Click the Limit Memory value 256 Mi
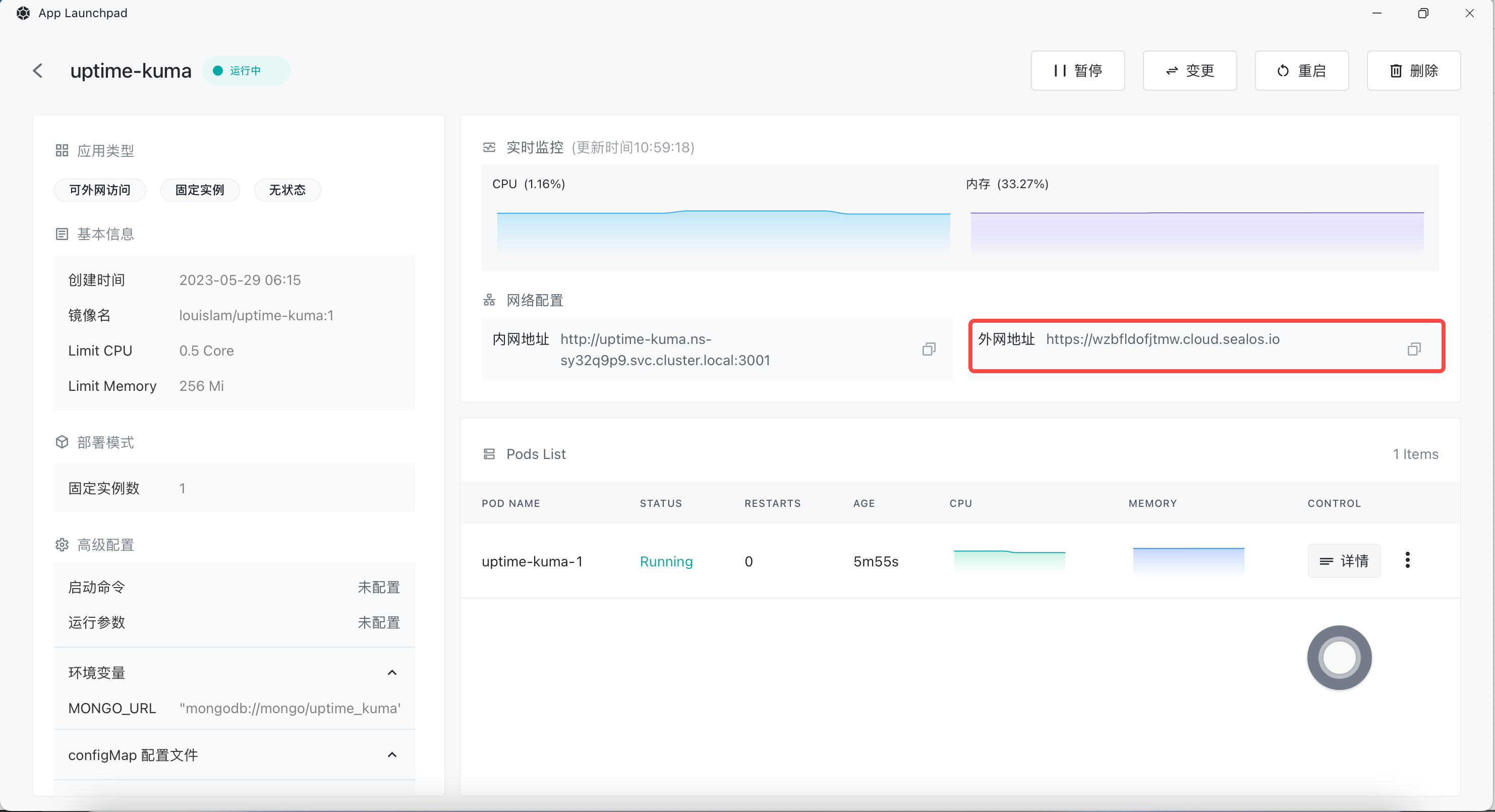 [201, 386]
